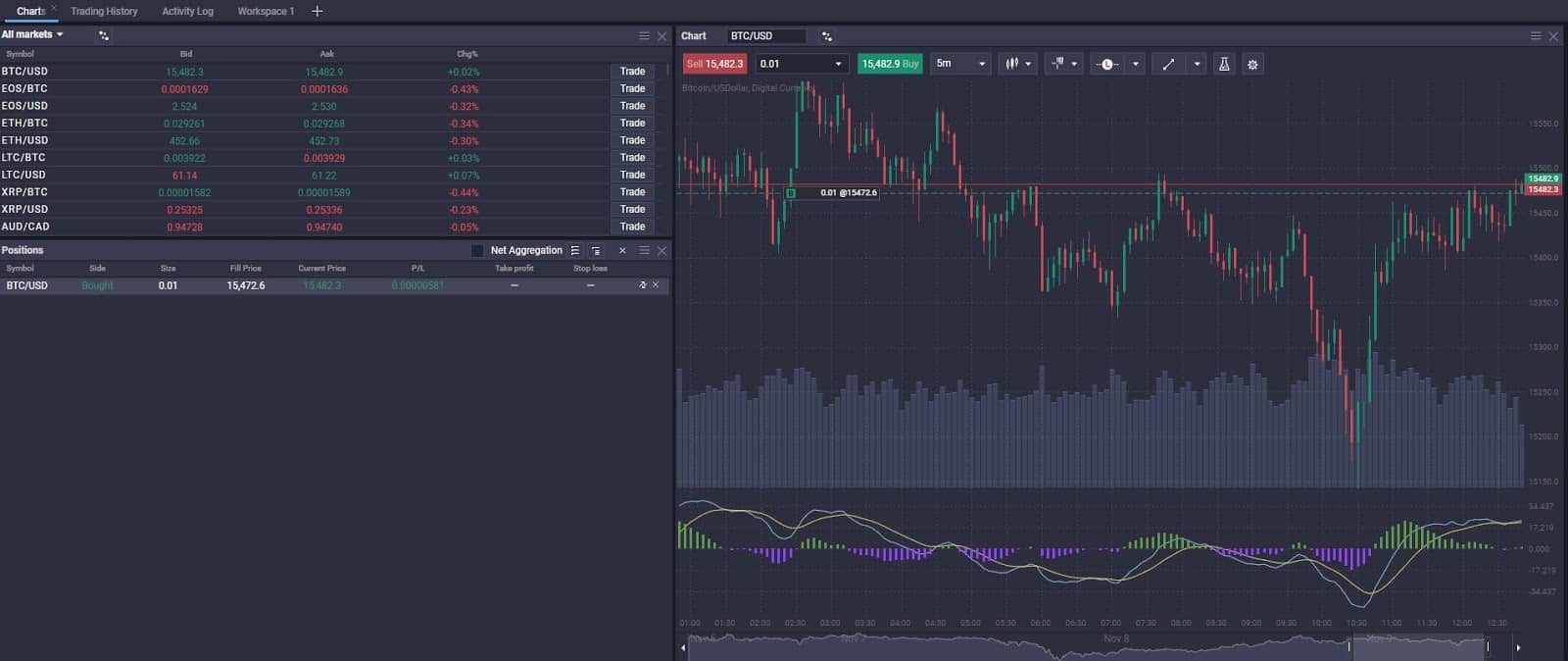Click the flat list view icon in Positions
Viewport: 1568px width, 661px height.
(x=575, y=251)
